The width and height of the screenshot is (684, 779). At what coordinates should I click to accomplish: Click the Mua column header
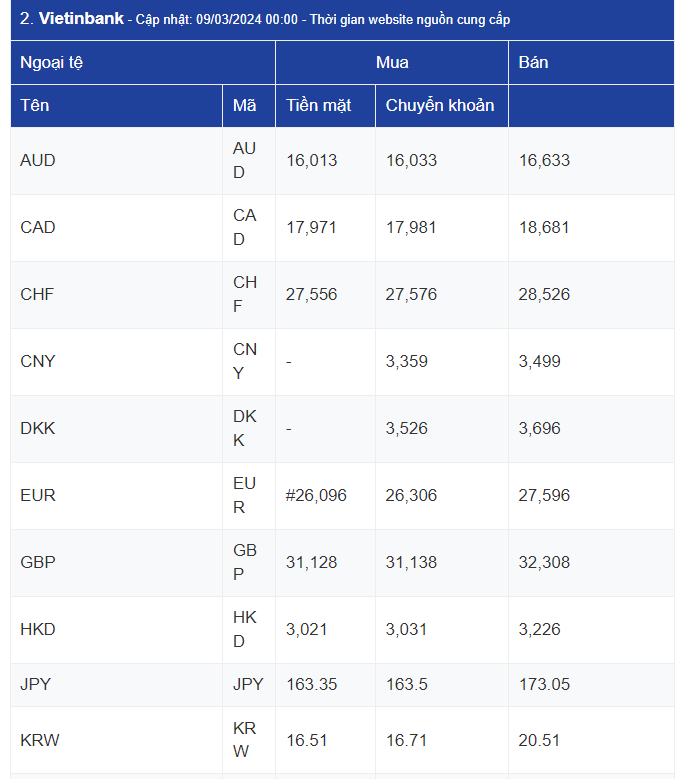392,63
